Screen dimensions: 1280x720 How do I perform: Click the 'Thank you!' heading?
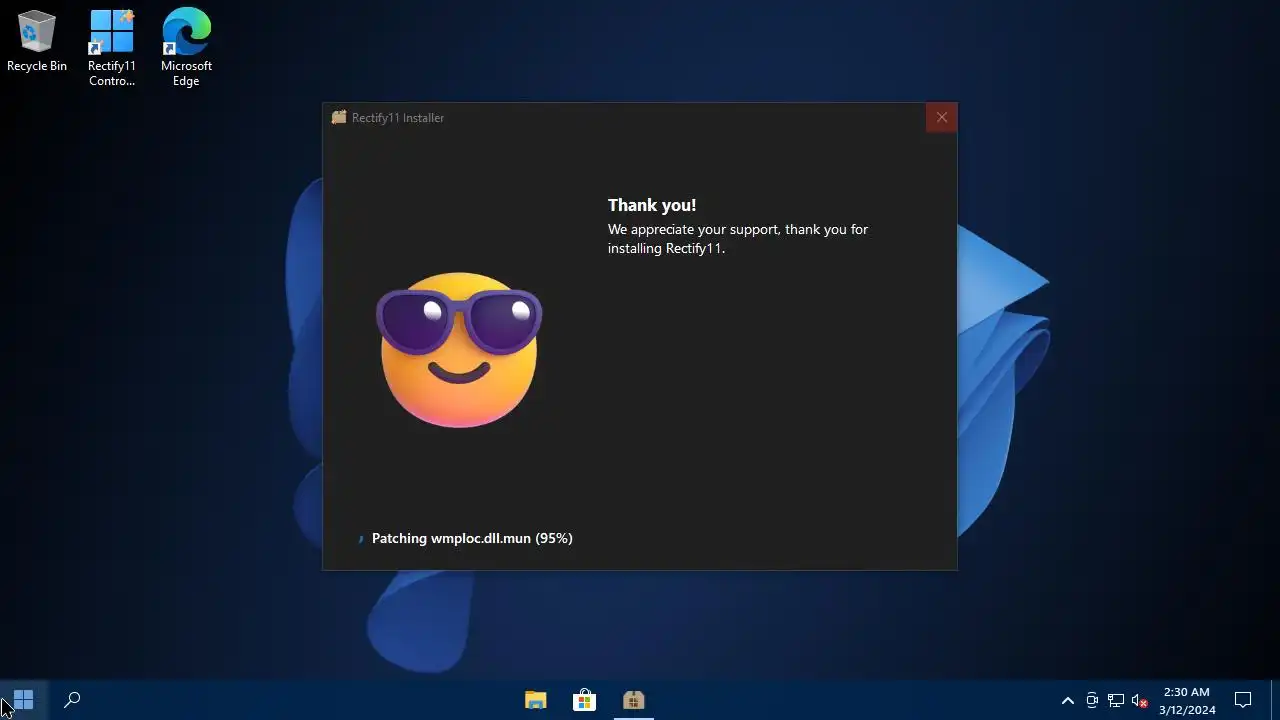pos(652,205)
